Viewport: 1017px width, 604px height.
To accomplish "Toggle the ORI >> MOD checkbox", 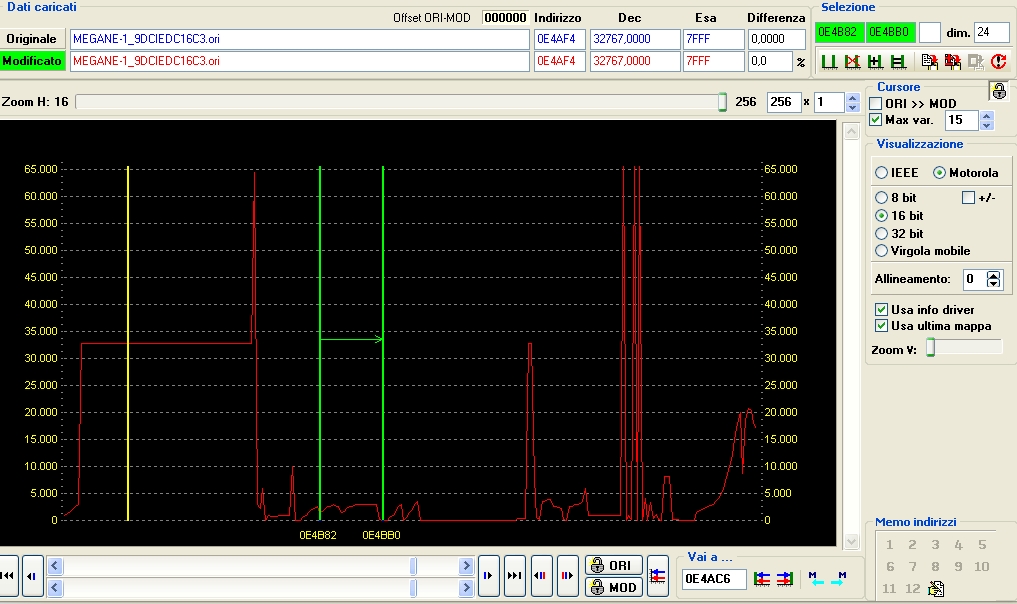I will [876, 104].
